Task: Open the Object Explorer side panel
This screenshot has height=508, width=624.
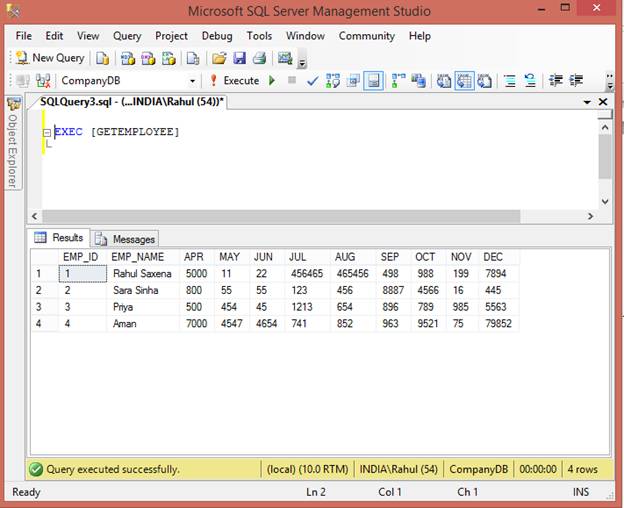Action: coord(13,143)
